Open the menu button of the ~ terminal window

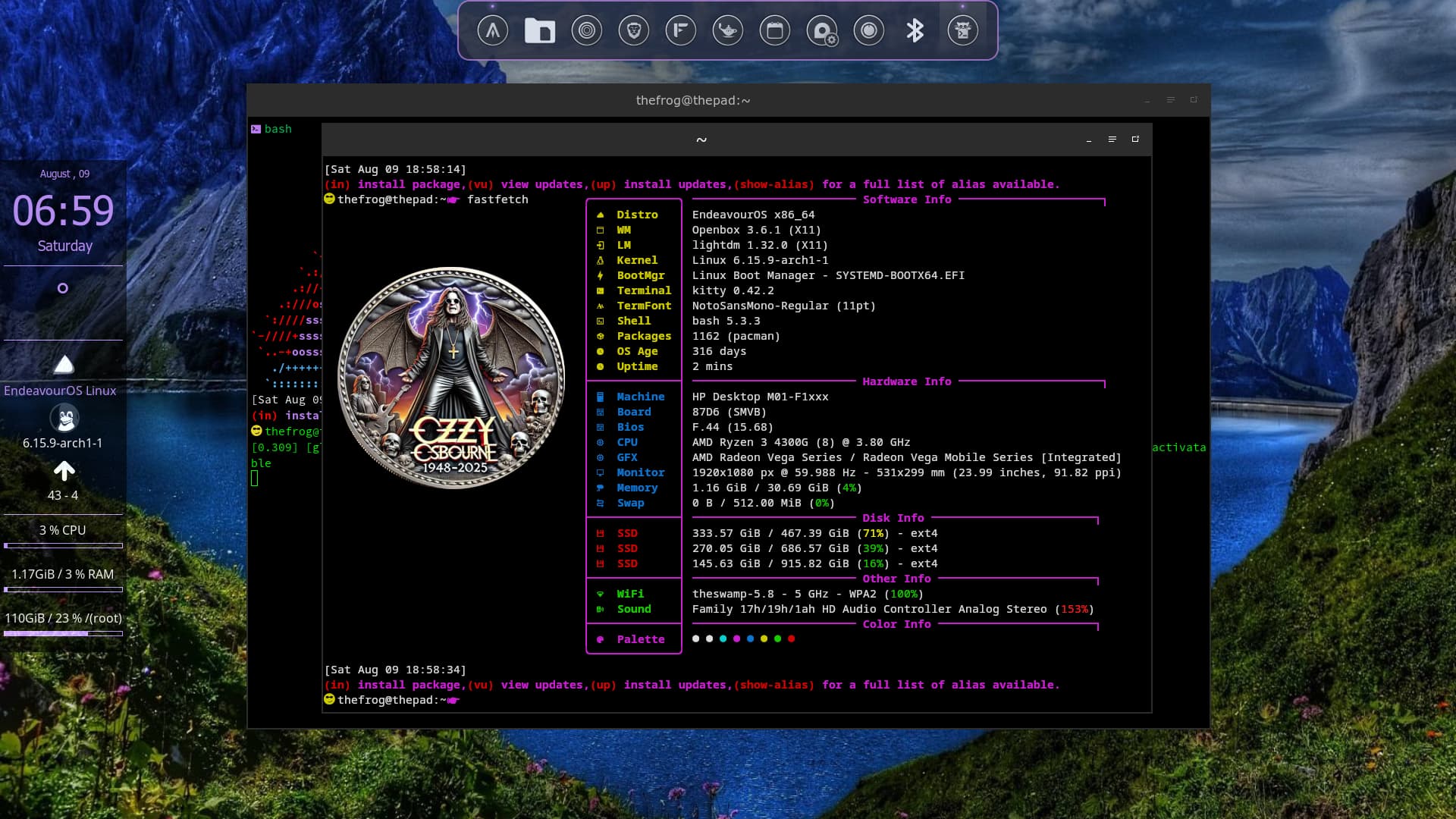[x=1112, y=140]
